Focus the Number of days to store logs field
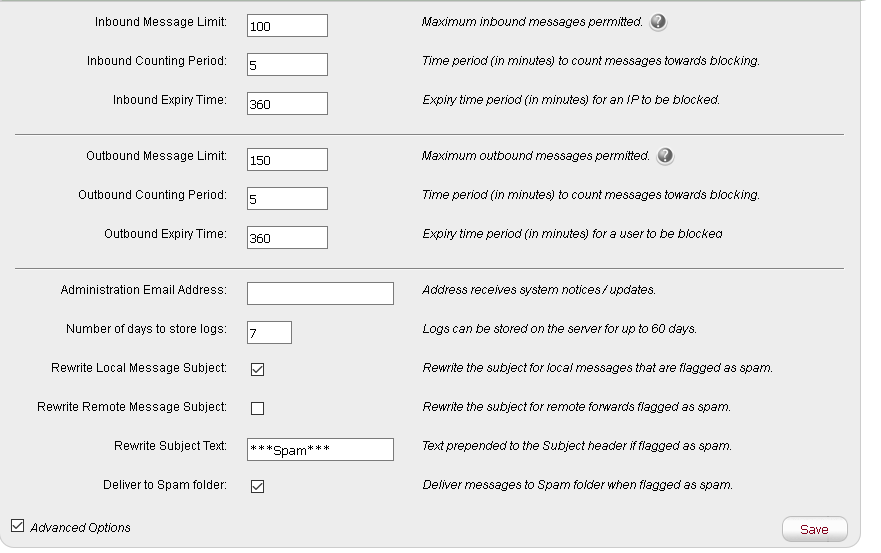The image size is (881, 553). point(269,332)
